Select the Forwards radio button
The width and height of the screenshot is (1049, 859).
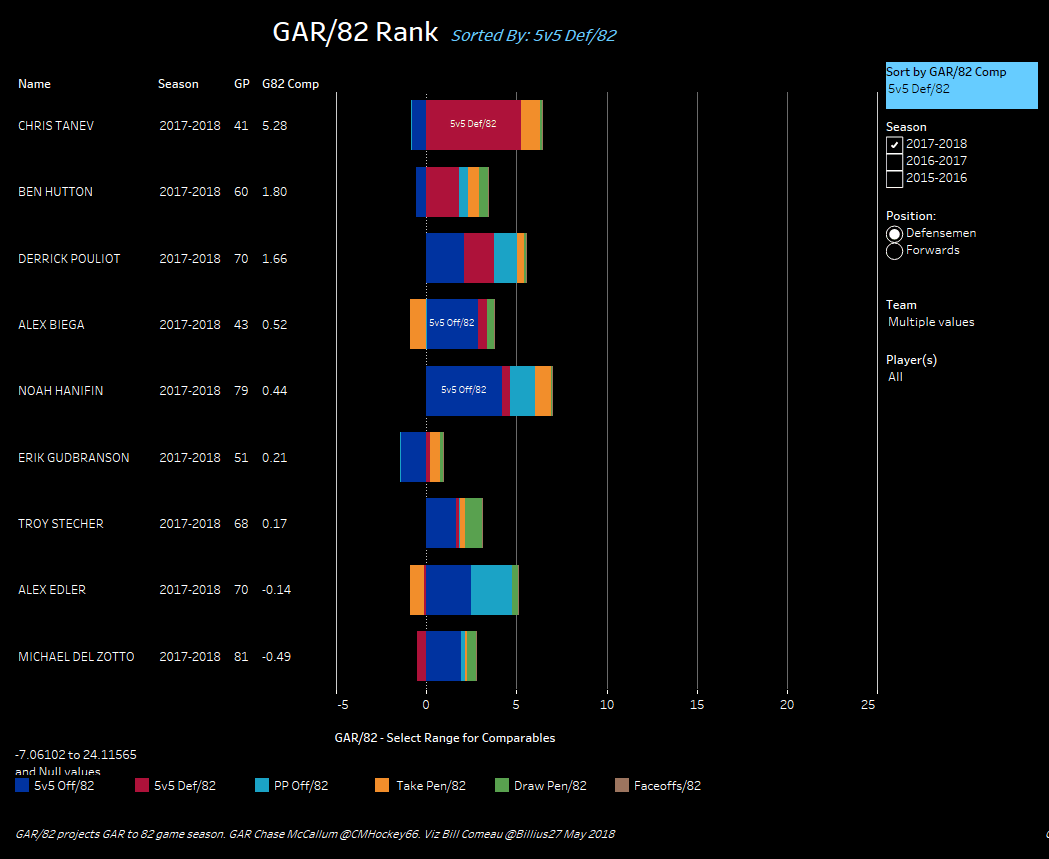(894, 251)
